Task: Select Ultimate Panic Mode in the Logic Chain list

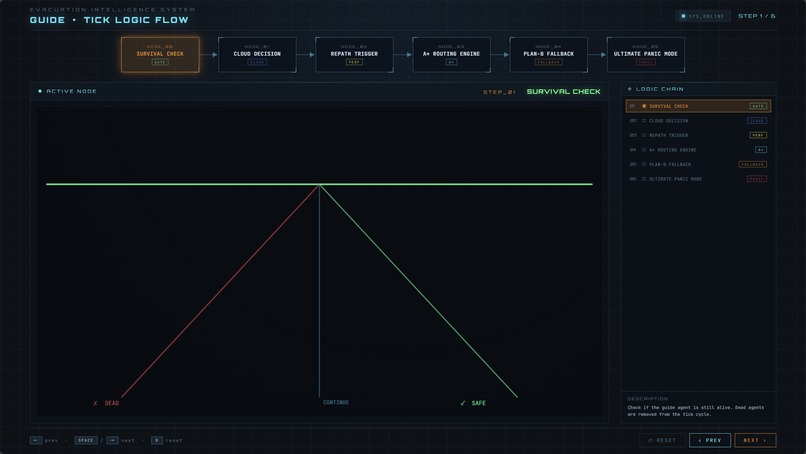Action: click(x=698, y=179)
